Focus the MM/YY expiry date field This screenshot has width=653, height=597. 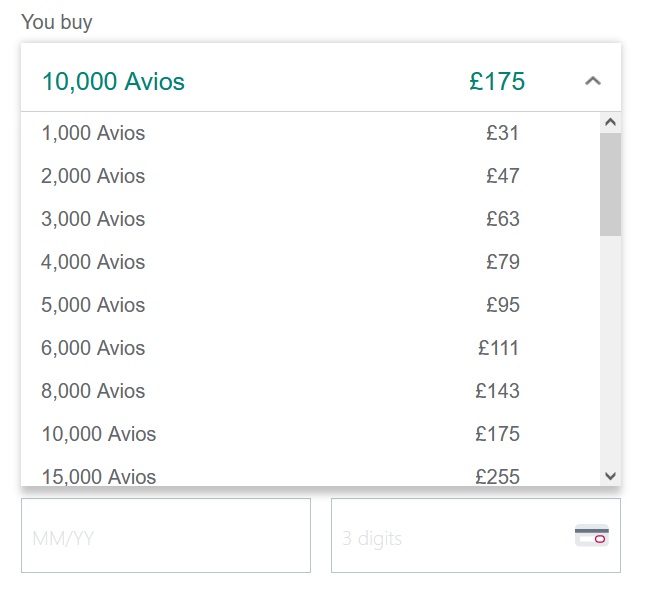point(166,537)
